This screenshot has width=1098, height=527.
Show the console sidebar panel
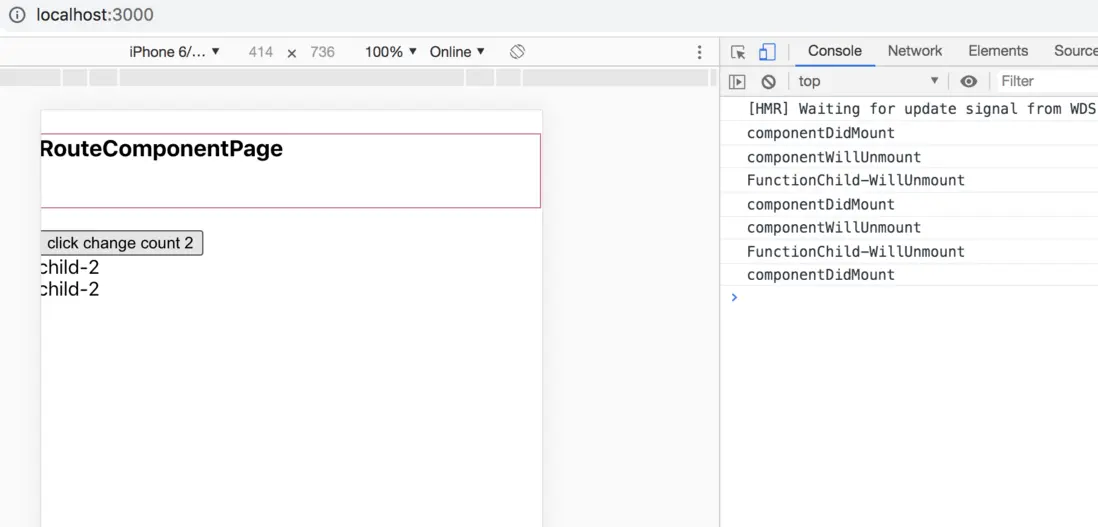(737, 82)
